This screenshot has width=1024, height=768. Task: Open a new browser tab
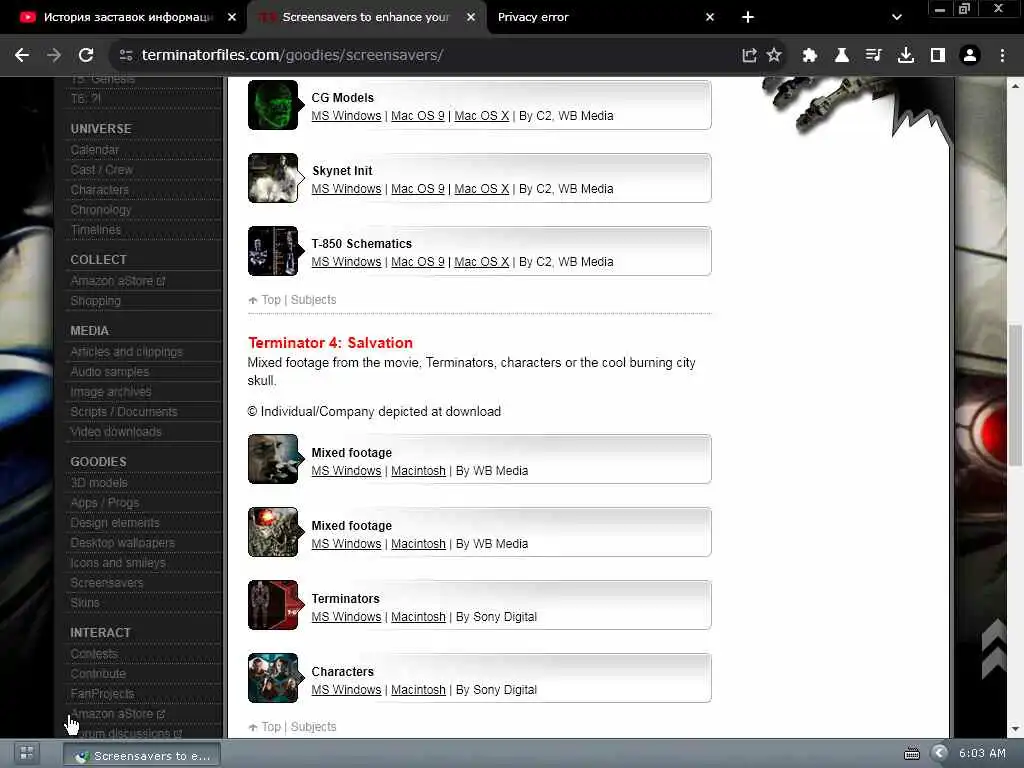(748, 18)
